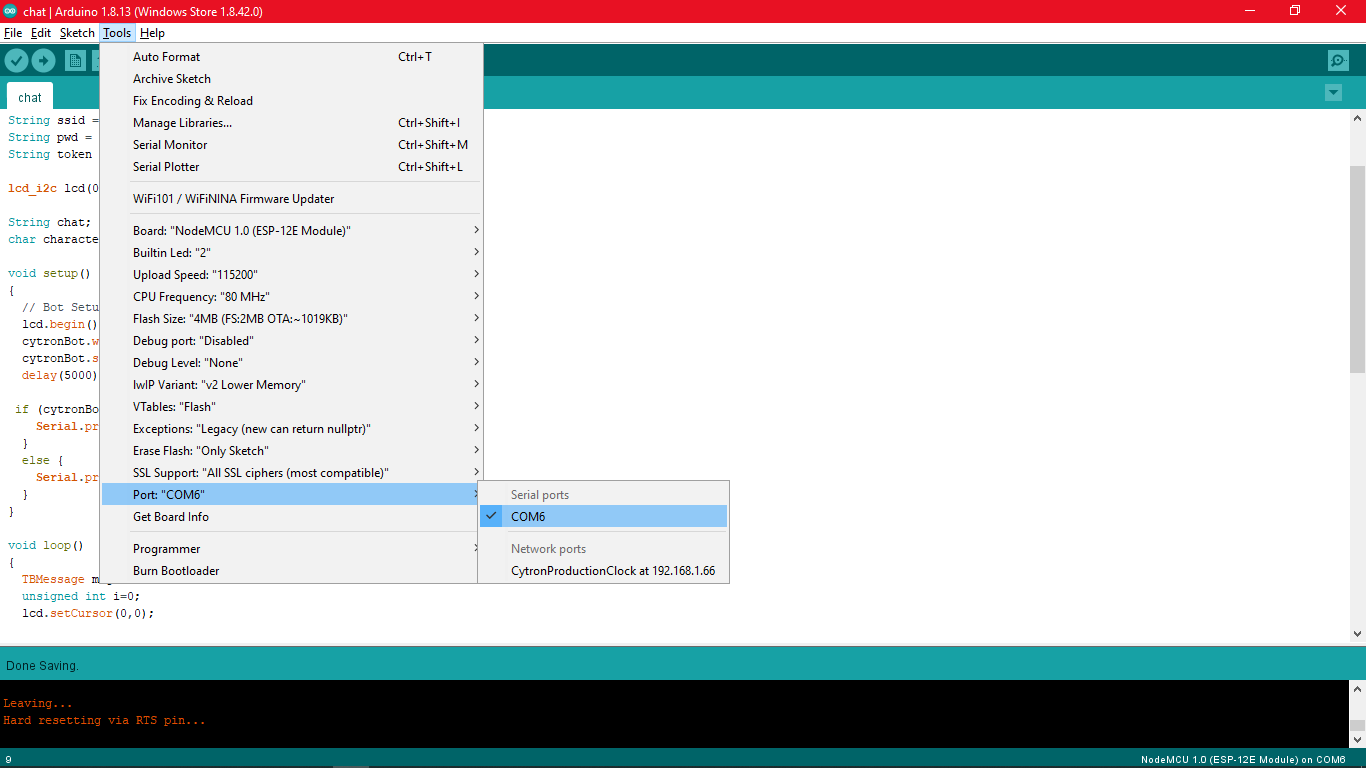Expand VTables Flash submenu
The height and width of the screenshot is (768, 1366).
[291, 407]
